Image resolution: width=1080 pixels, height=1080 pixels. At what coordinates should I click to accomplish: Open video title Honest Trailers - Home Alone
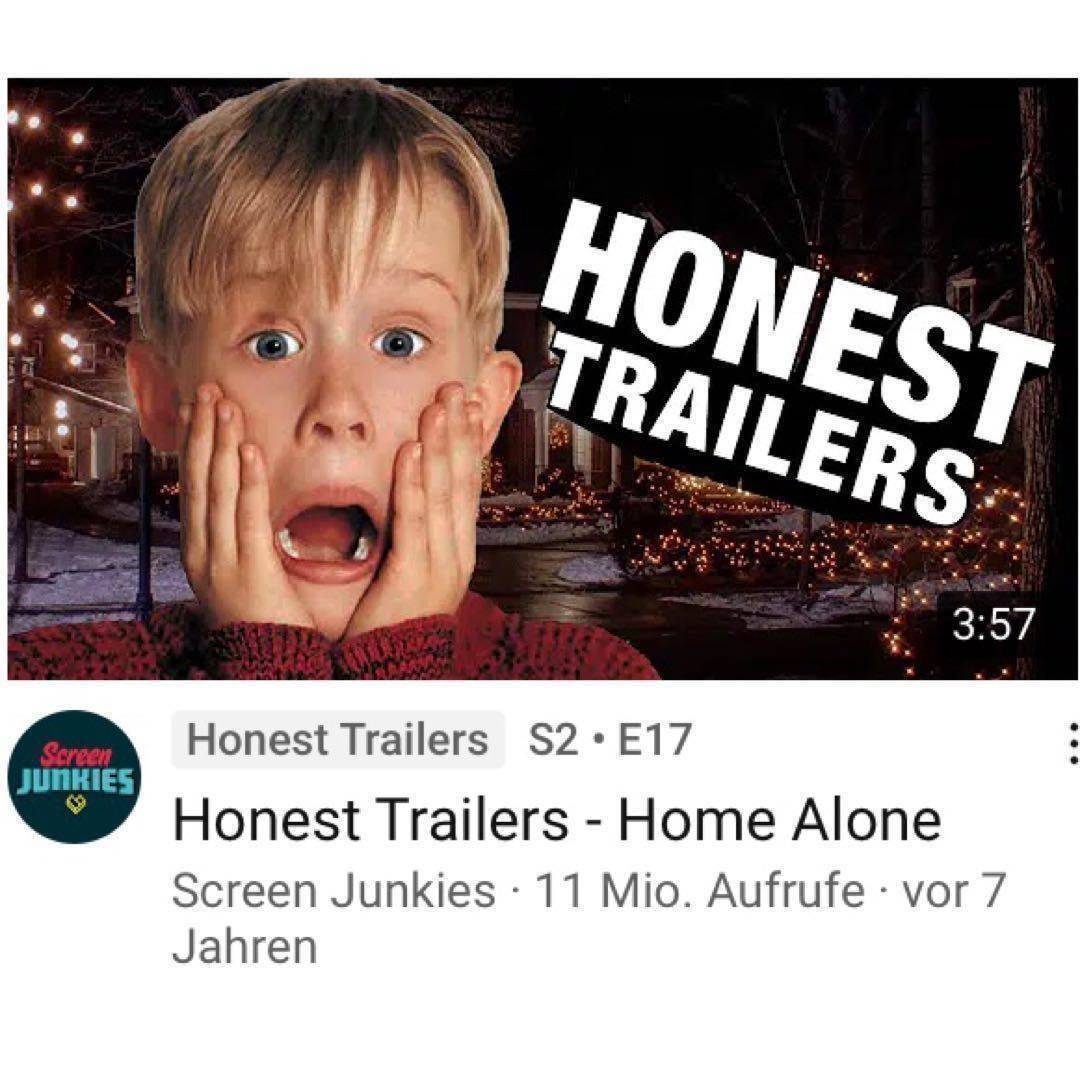pos(557,820)
